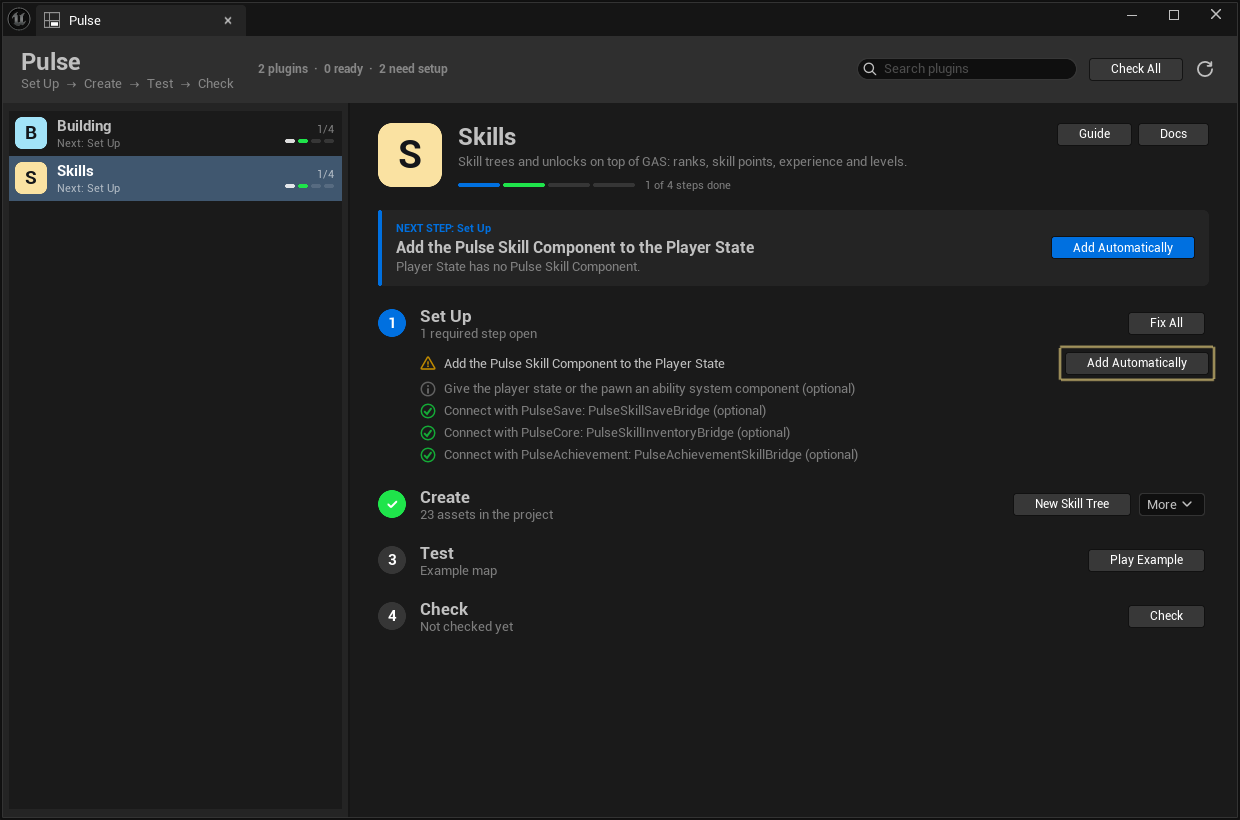Switch to the Pulse tab
This screenshot has height=820, width=1240.
coord(141,20)
